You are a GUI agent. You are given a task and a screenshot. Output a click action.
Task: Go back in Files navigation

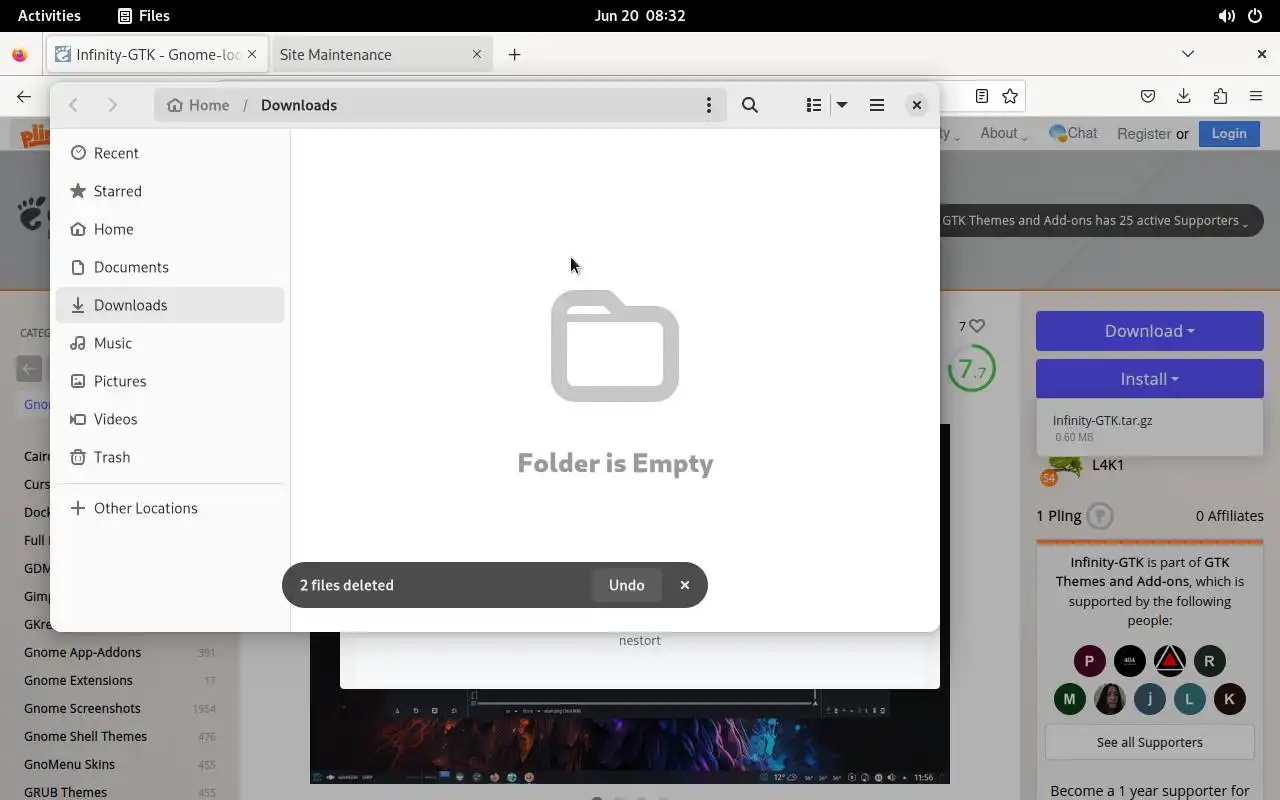73,105
